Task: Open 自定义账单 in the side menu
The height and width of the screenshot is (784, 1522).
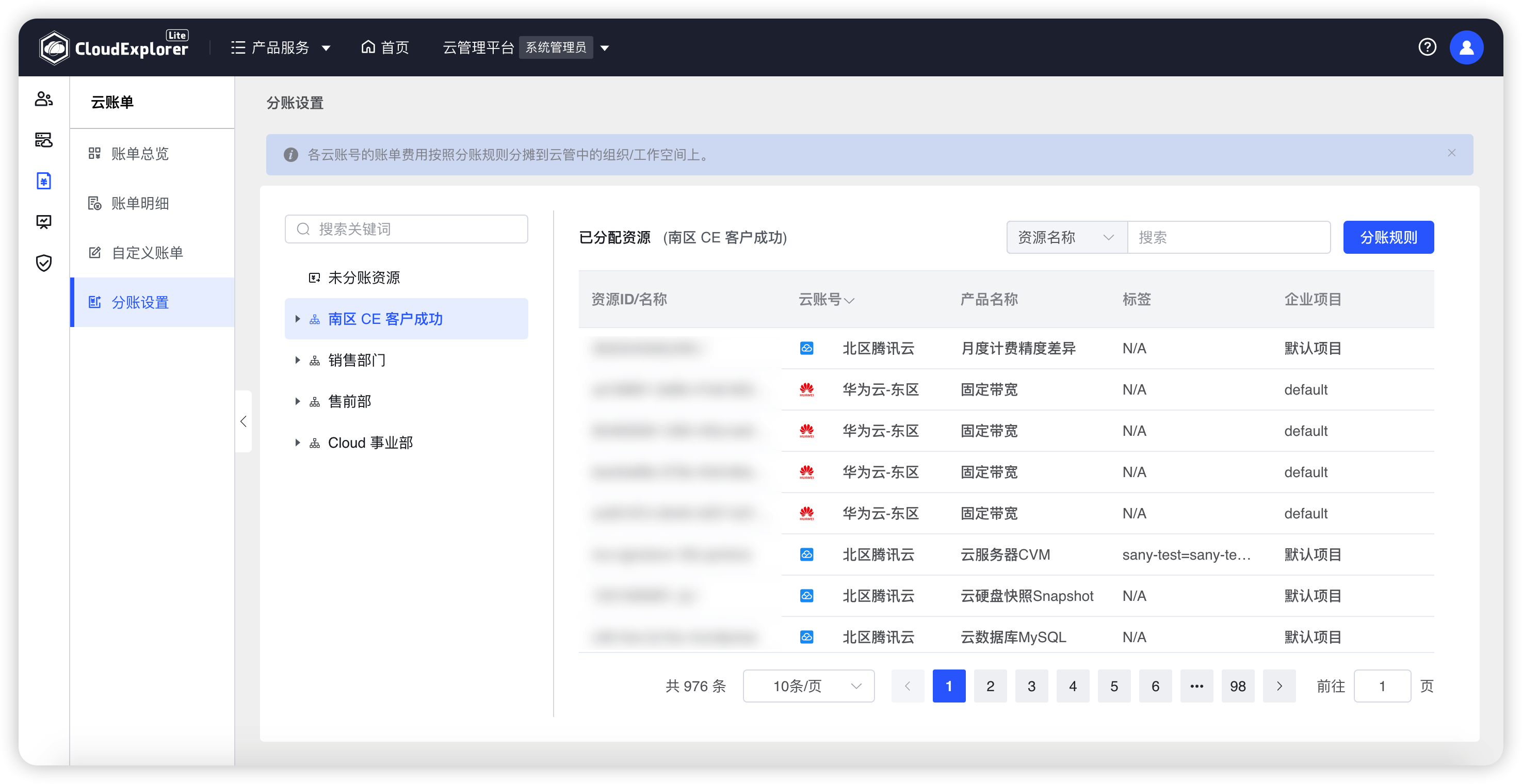Action: (x=152, y=253)
